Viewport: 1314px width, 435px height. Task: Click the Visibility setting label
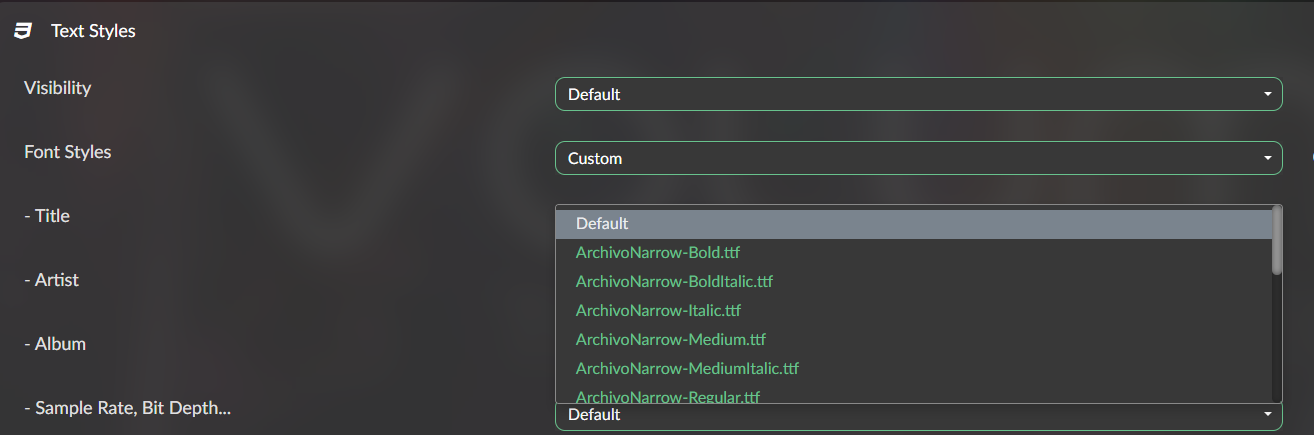pyautogui.click(x=57, y=88)
